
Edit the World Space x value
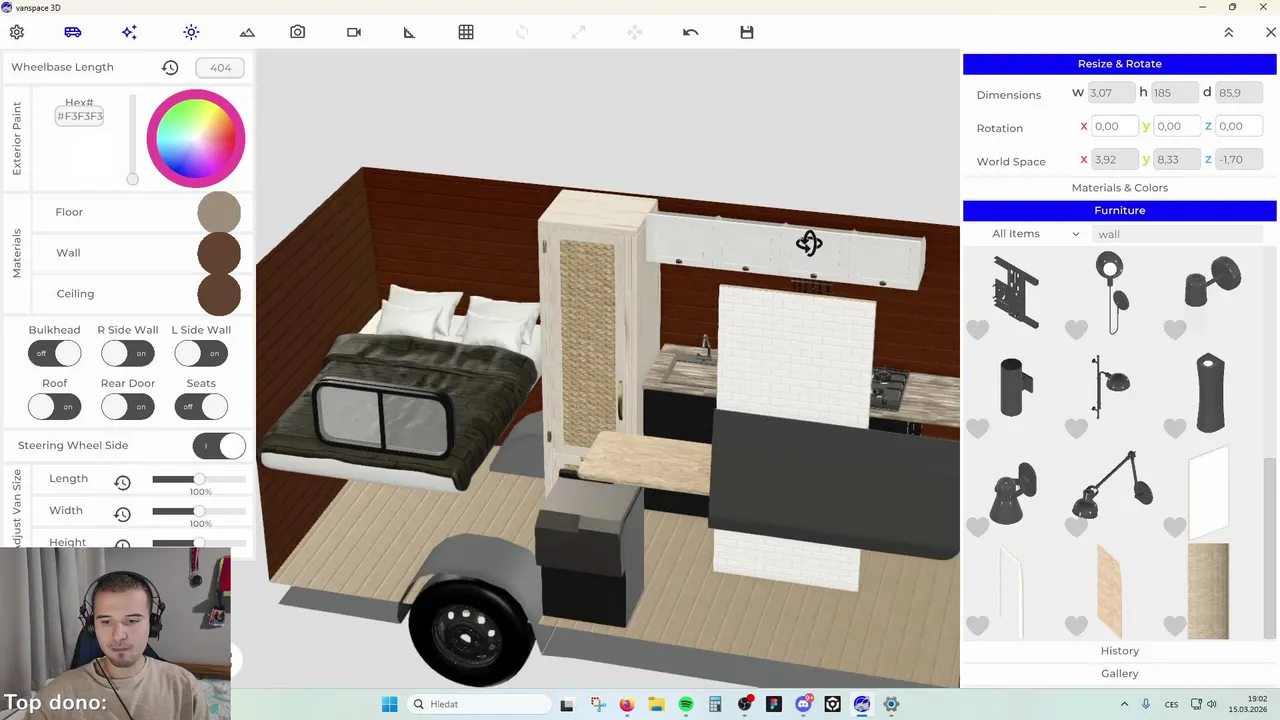(x=1115, y=159)
